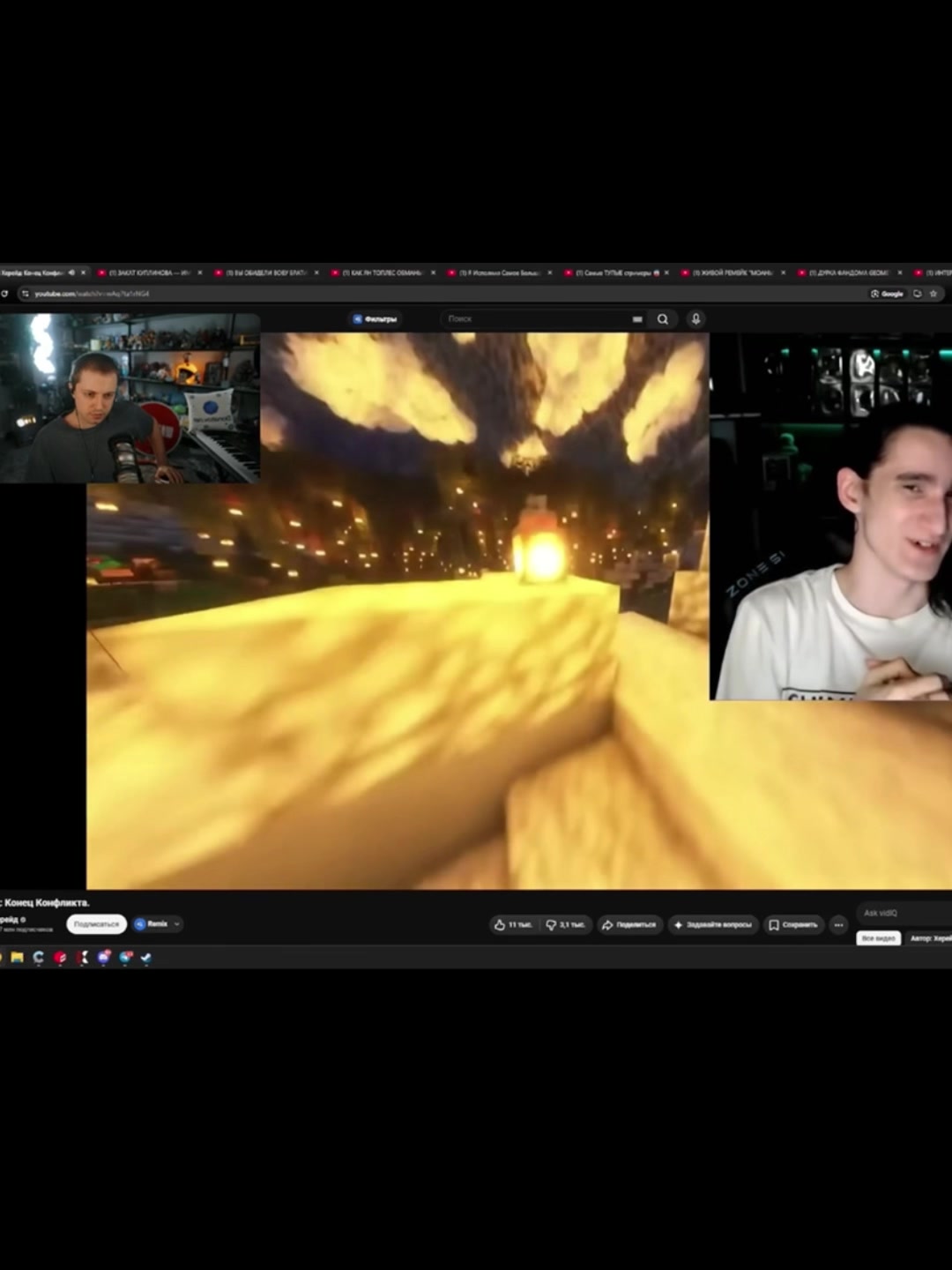
Task: Mute the active Конец Конфликта tab speaker icon
Action: tap(71, 273)
